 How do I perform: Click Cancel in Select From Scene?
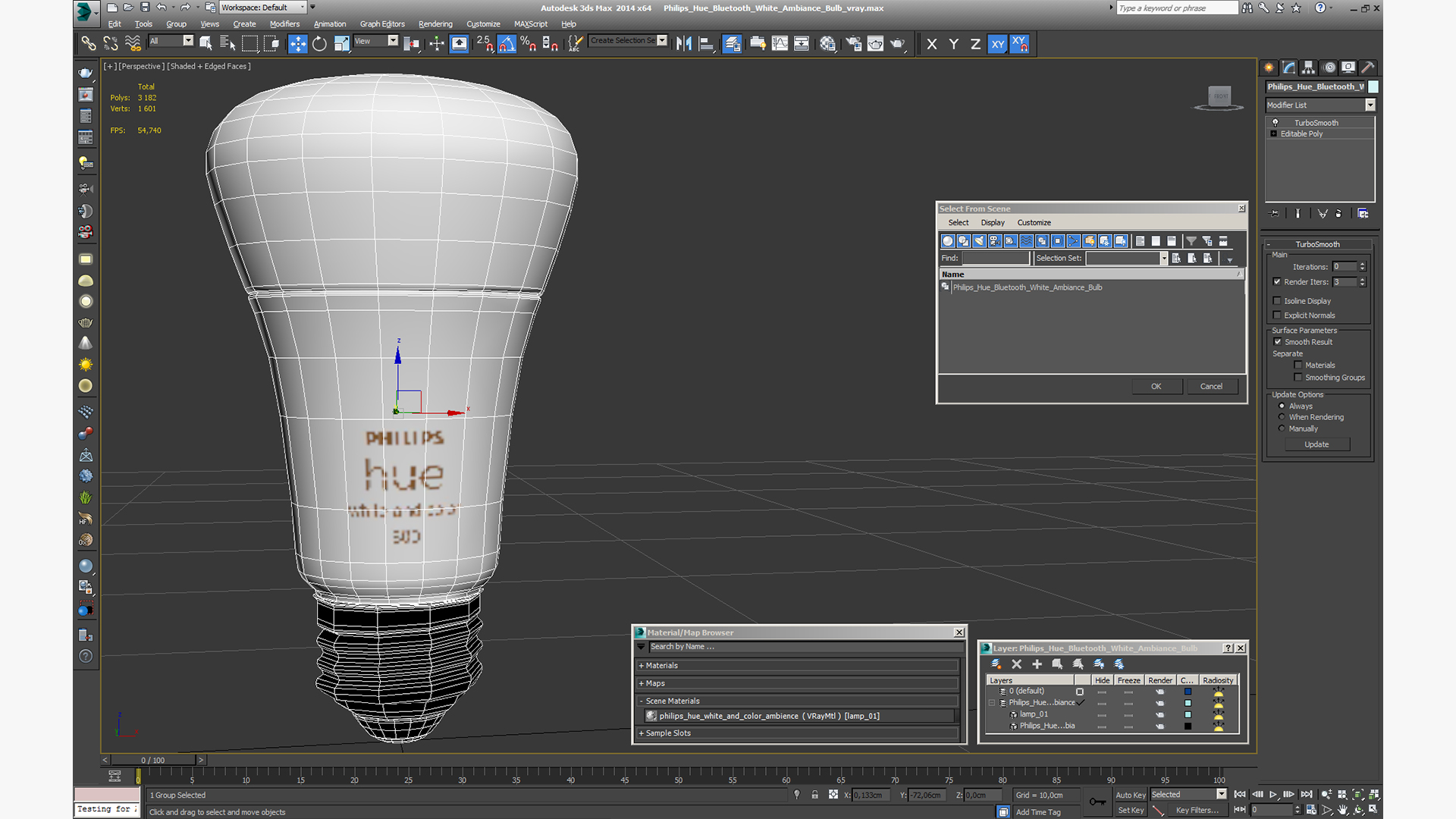1211,387
